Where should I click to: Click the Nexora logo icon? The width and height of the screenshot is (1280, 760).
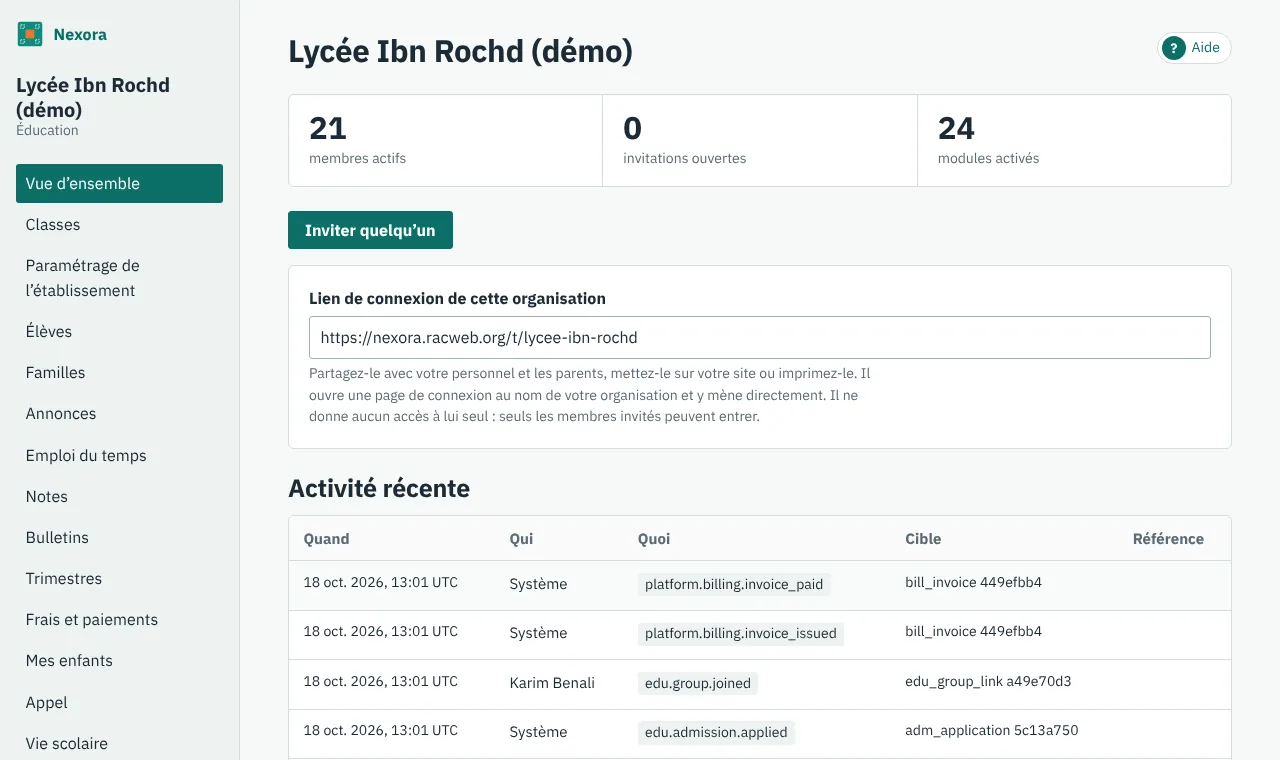30,34
